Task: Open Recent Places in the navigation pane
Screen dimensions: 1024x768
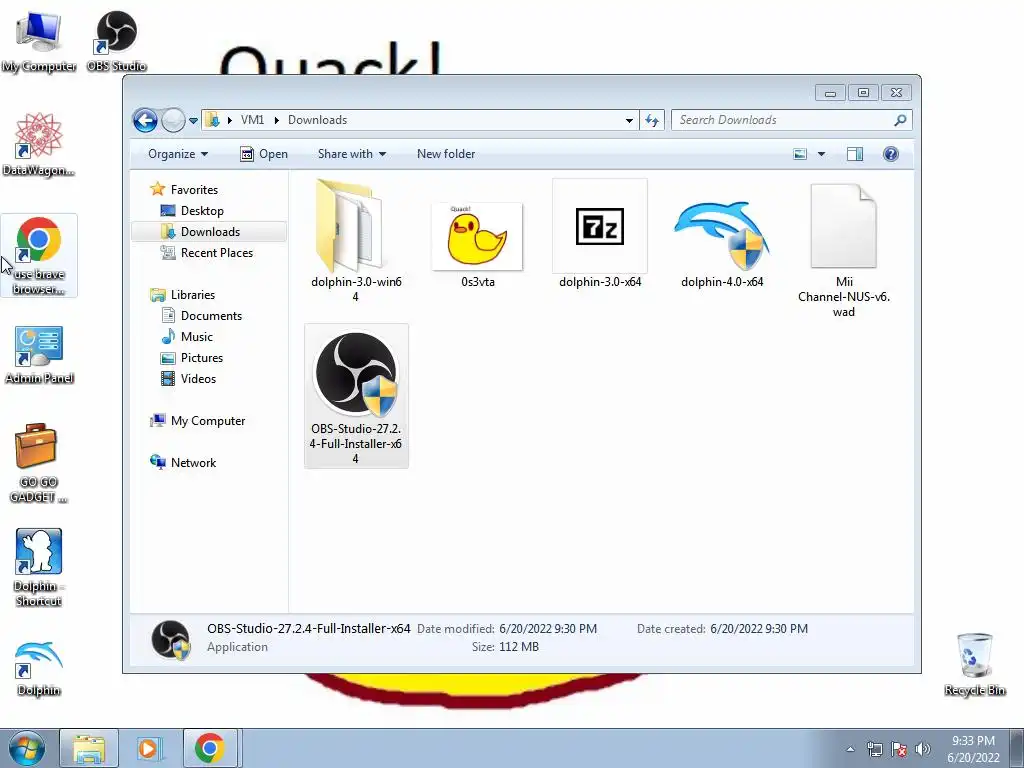Action: click(217, 253)
